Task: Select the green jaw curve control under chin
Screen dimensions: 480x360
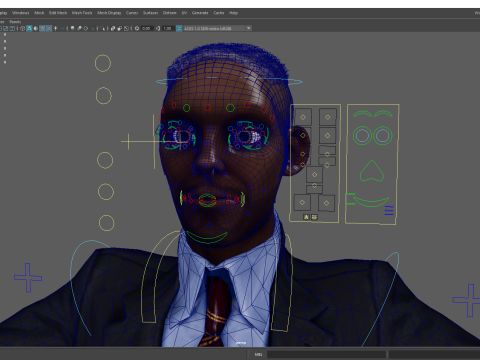Action: pos(207,237)
